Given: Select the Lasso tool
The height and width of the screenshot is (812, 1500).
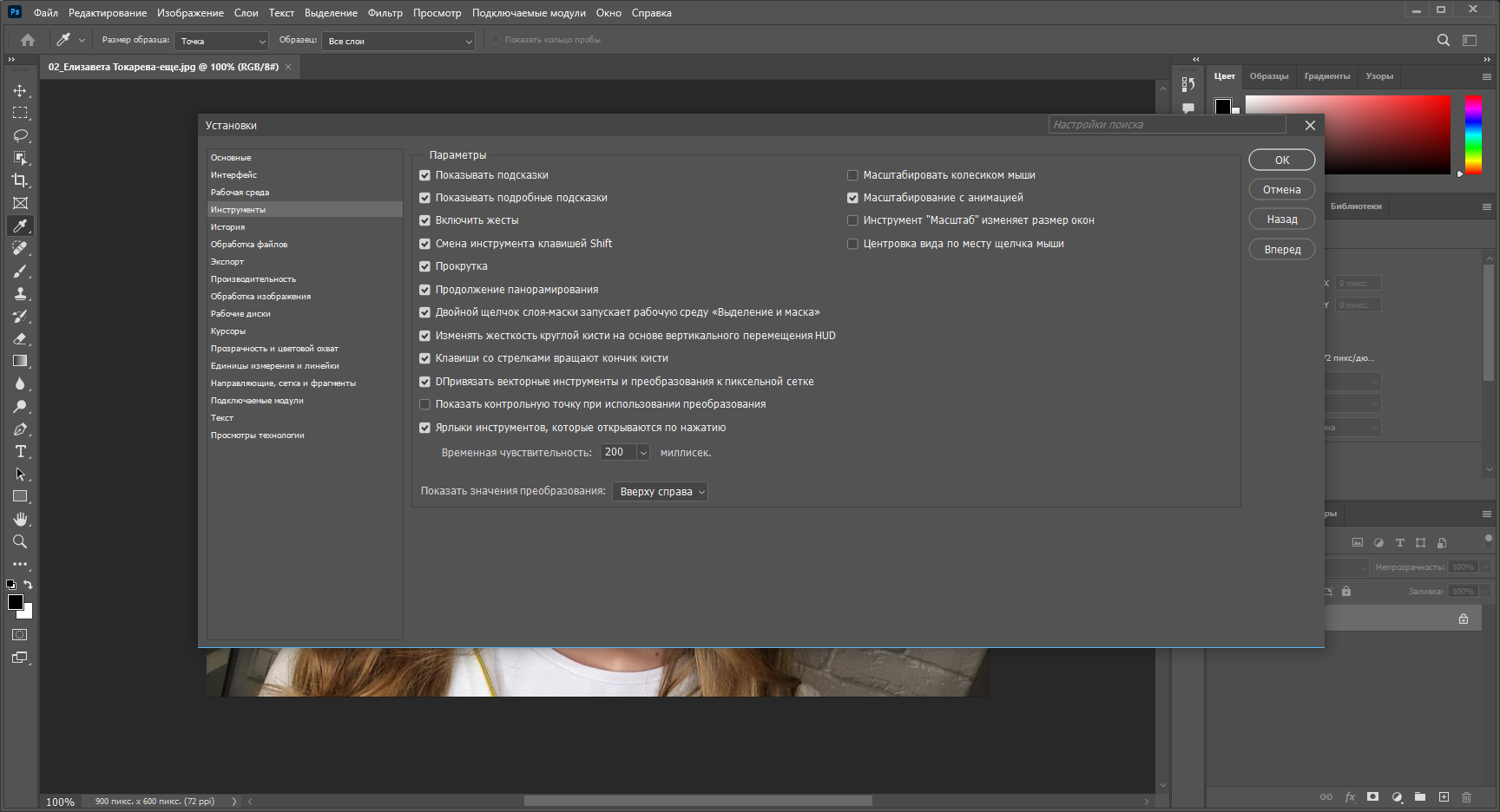Looking at the screenshot, I should pyautogui.click(x=20, y=135).
